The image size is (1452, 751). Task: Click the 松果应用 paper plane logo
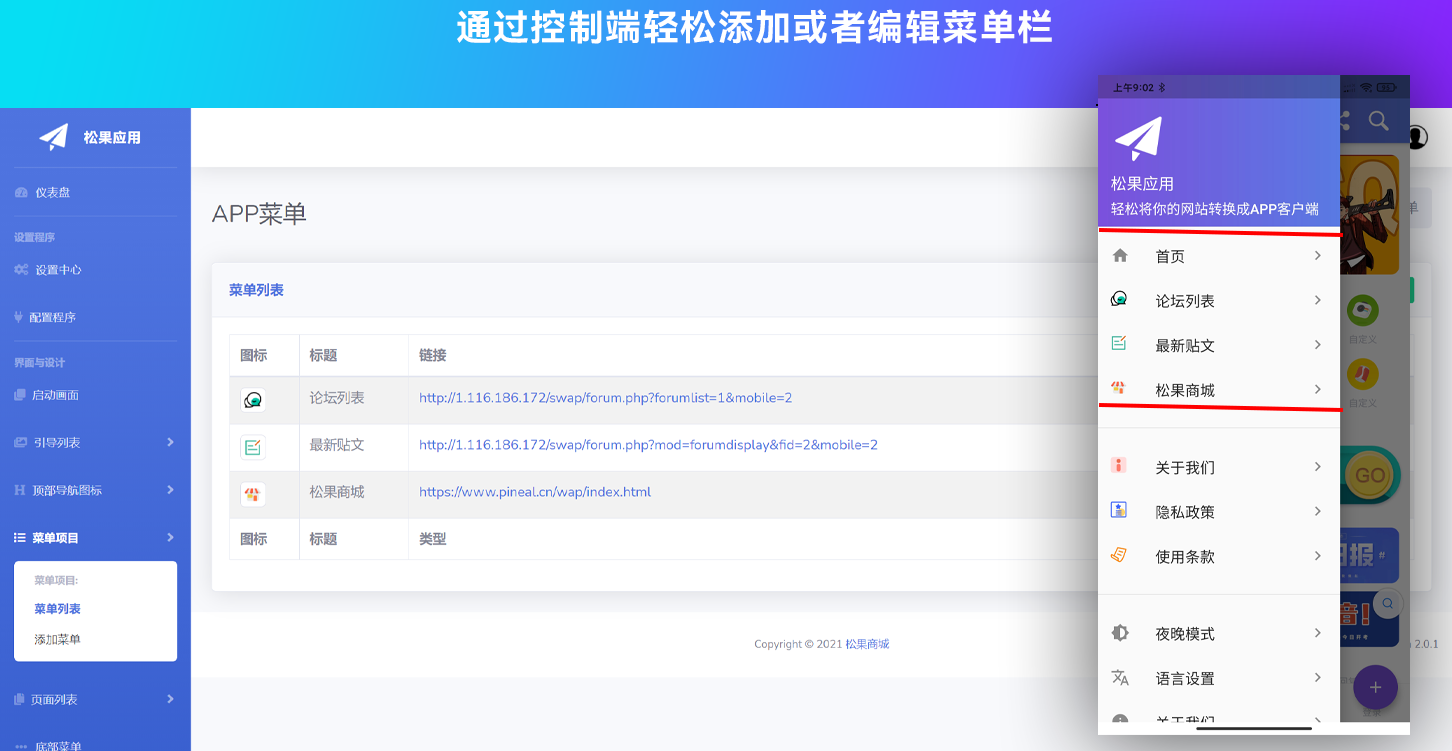[x=53, y=136]
